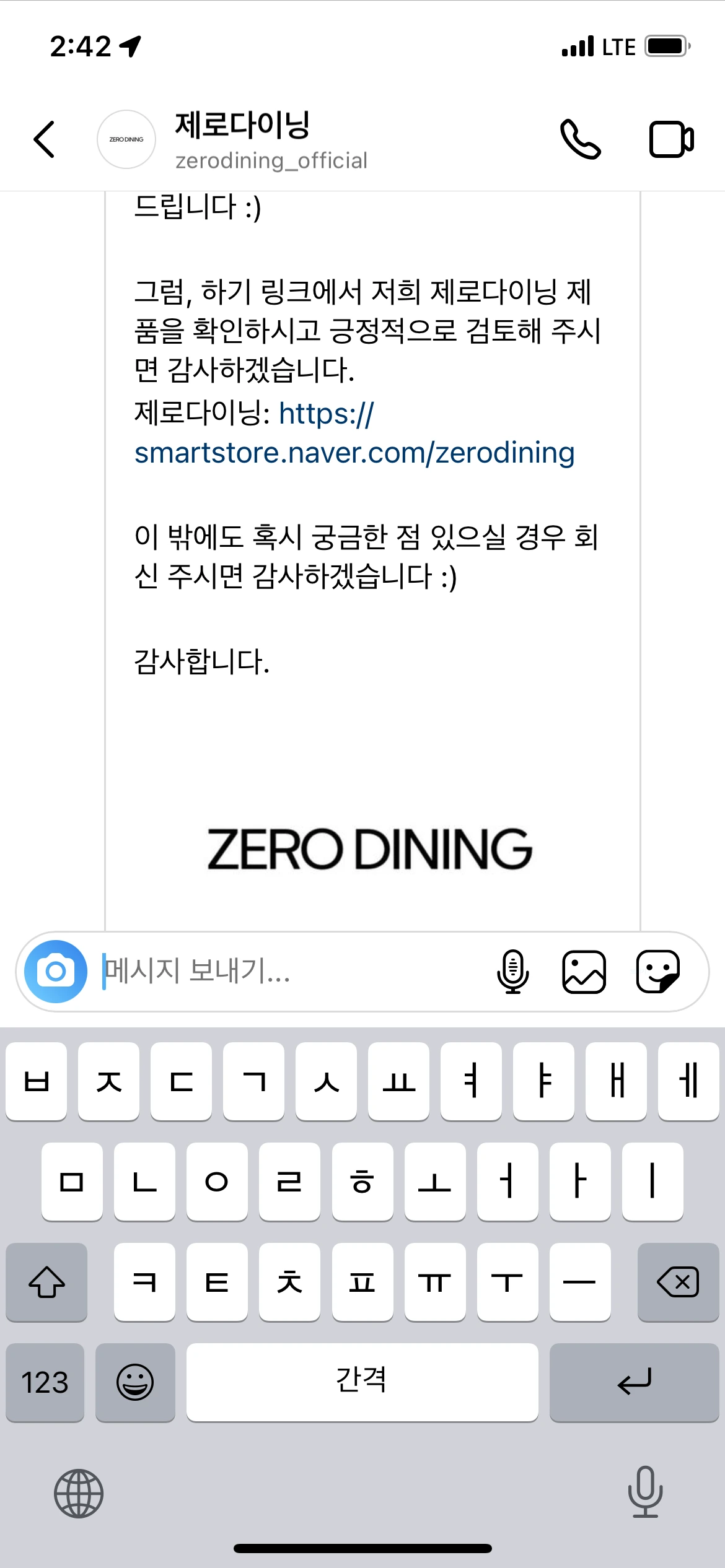Screen dimensions: 725x1568
Task: Open the emoji keyboard
Action: coord(135,1382)
